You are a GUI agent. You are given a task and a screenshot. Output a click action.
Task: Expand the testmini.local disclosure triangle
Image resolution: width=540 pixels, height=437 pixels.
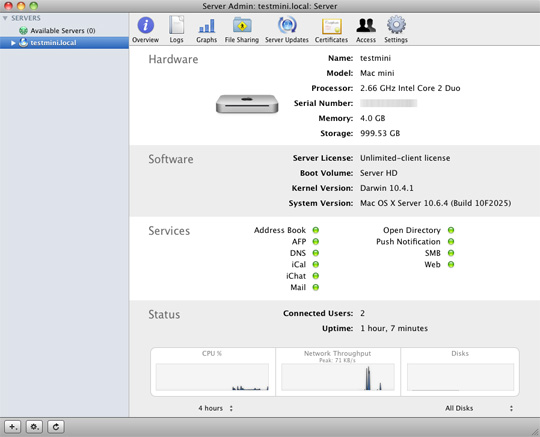pyautogui.click(x=13, y=43)
